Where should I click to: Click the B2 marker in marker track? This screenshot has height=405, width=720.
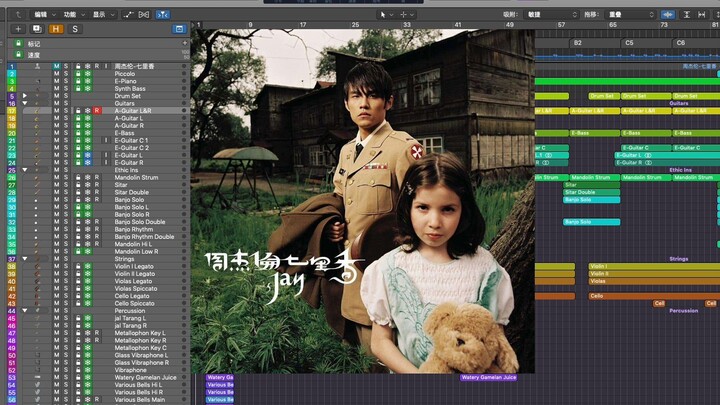pyautogui.click(x=578, y=43)
